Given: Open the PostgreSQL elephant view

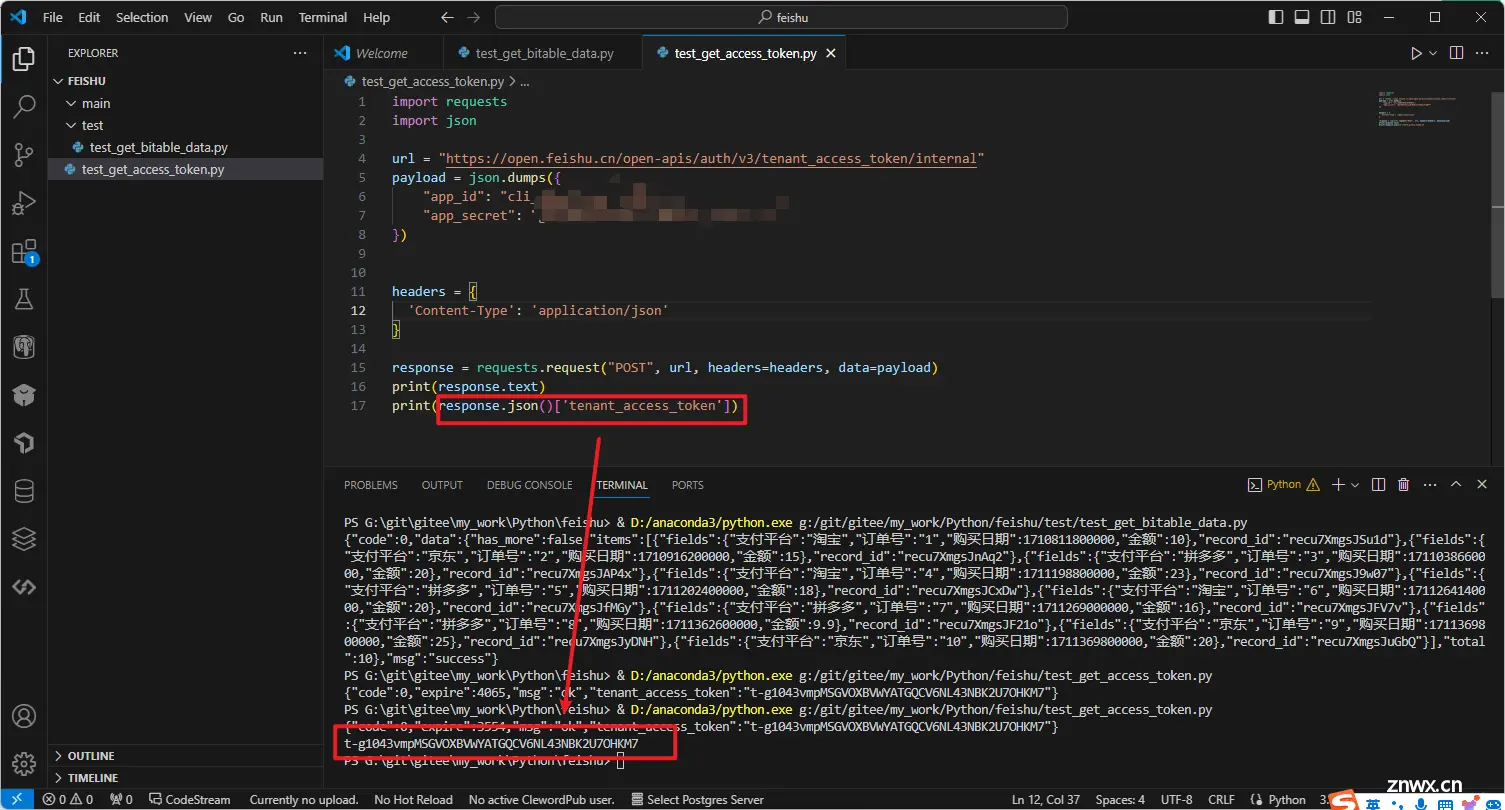Looking at the screenshot, I should point(23,347).
